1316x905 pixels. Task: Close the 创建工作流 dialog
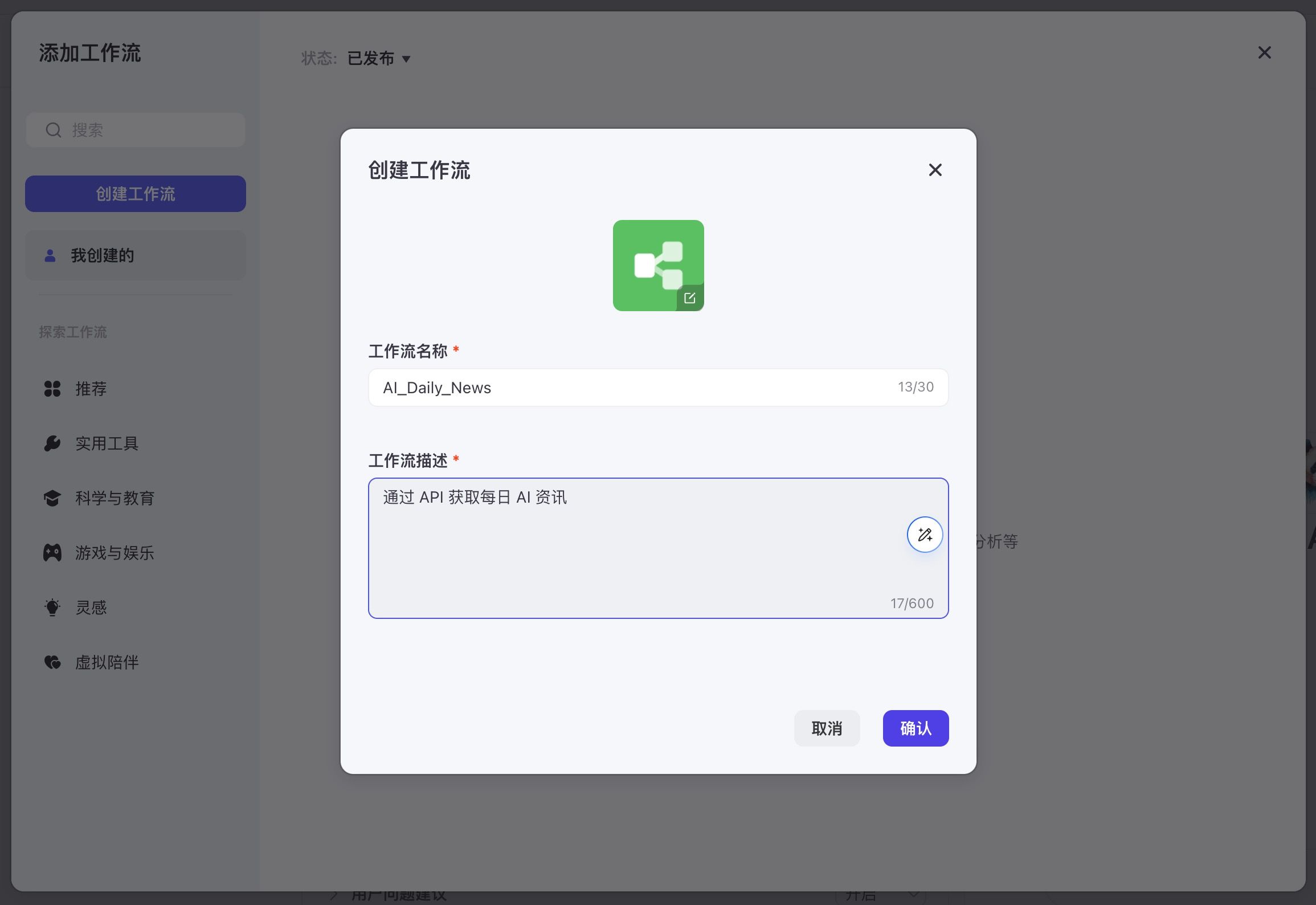coord(935,170)
